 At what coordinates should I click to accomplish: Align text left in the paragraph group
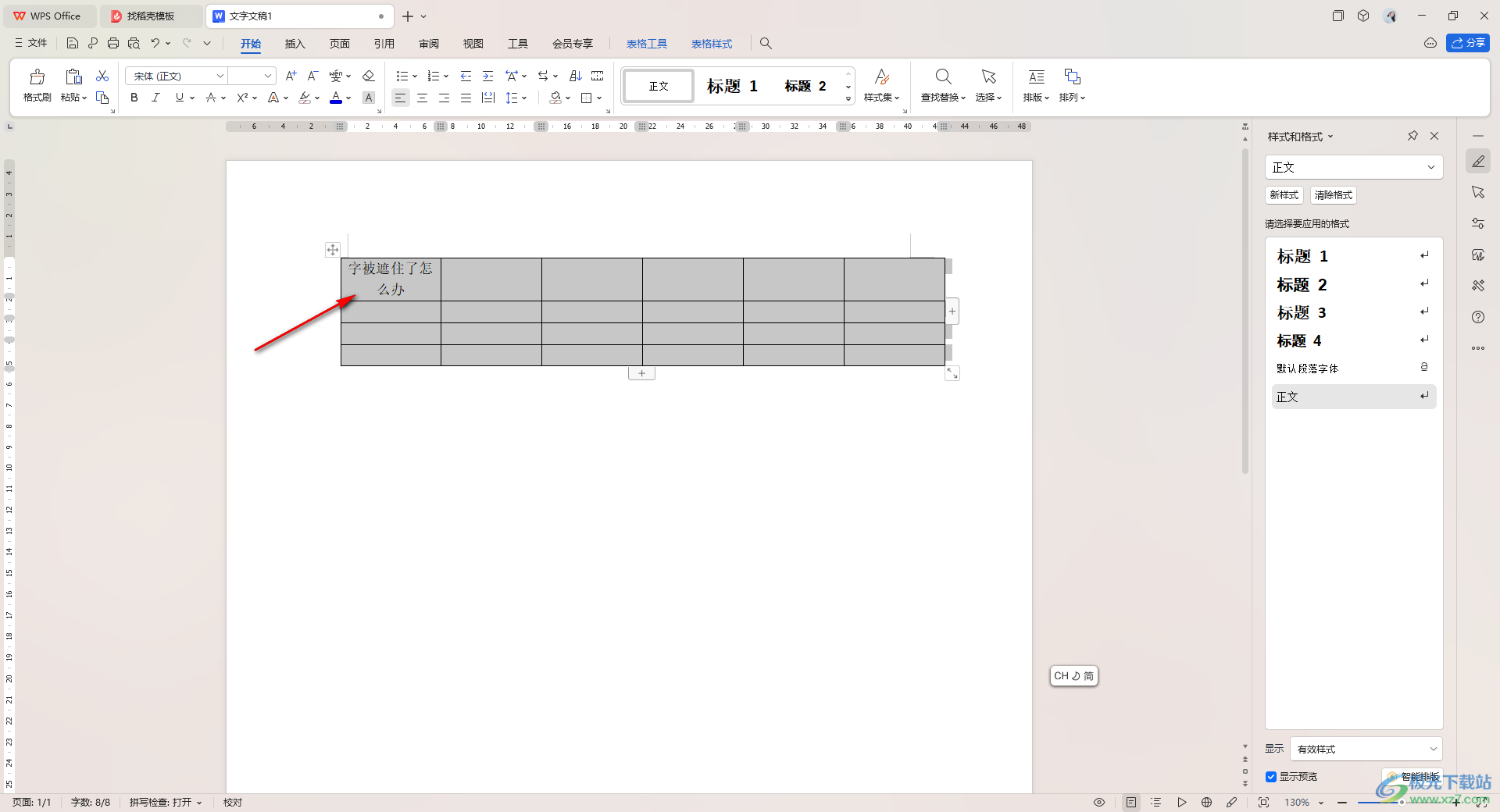point(400,98)
